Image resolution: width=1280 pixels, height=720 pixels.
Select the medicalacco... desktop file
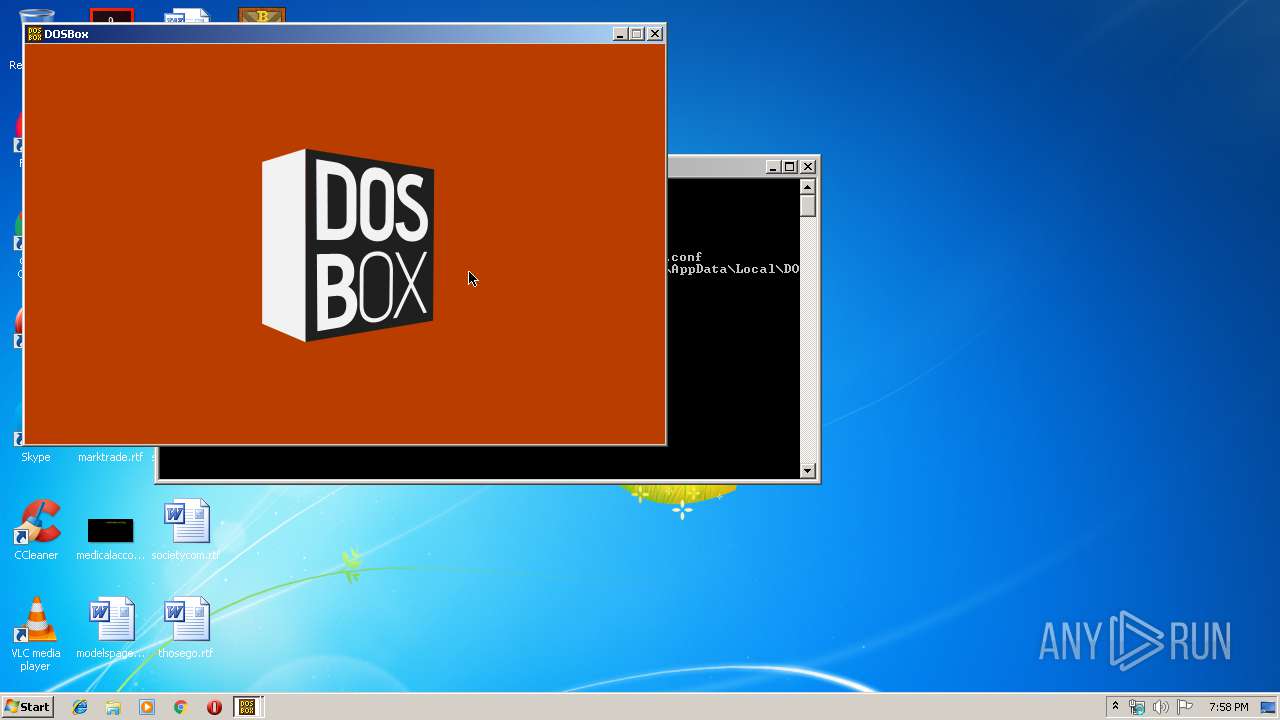click(x=110, y=530)
